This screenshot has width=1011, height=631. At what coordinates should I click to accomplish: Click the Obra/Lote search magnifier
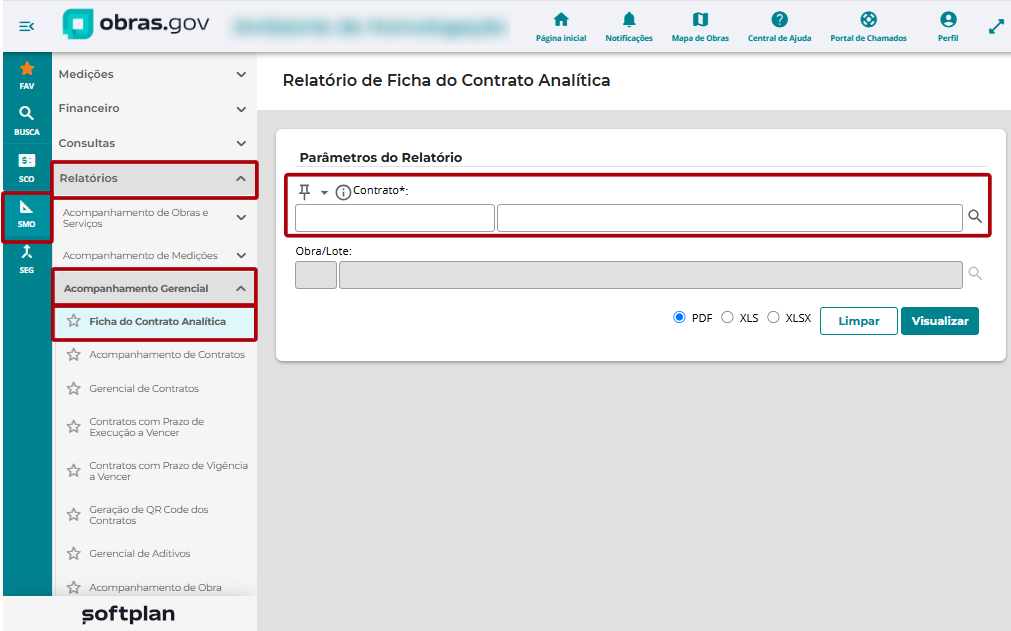[x=975, y=274]
